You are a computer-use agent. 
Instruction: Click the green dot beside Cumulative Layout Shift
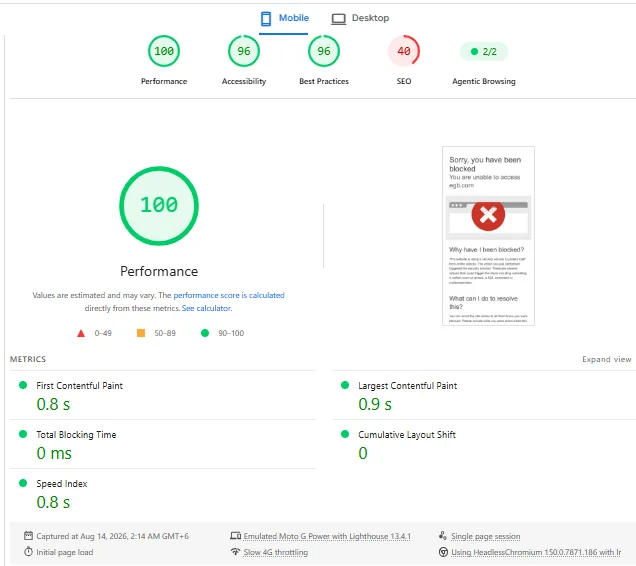click(345, 434)
